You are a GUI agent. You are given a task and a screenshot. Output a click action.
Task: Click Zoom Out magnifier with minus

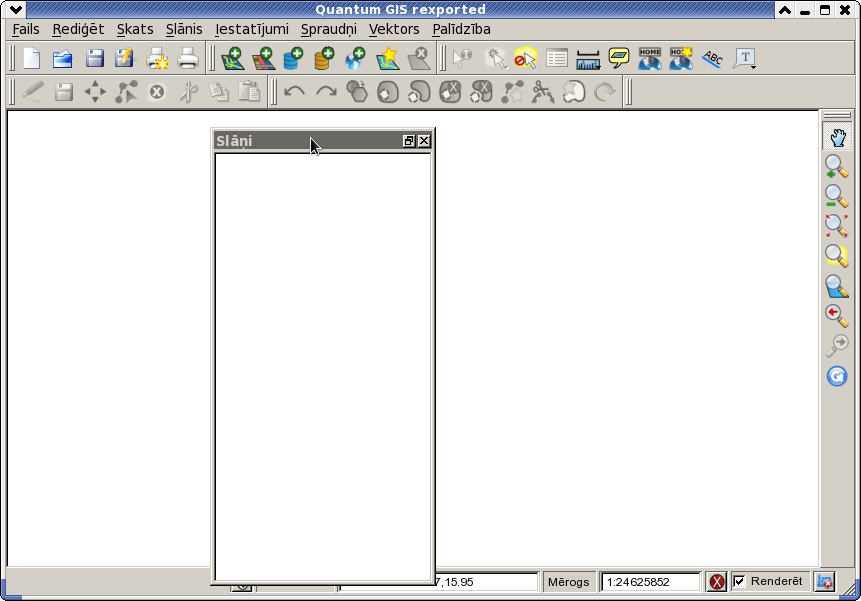(837, 196)
